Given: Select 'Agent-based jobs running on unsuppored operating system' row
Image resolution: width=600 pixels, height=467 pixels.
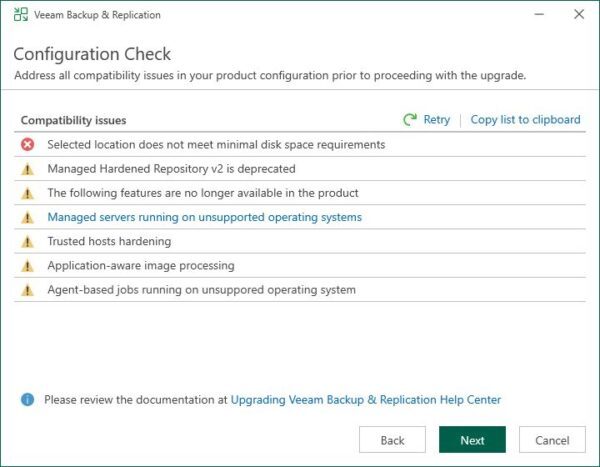Looking at the screenshot, I should [300, 289].
